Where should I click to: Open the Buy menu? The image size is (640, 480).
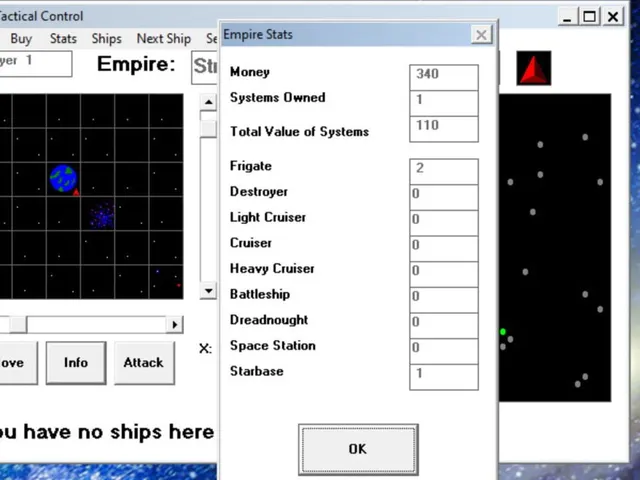point(21,39)
